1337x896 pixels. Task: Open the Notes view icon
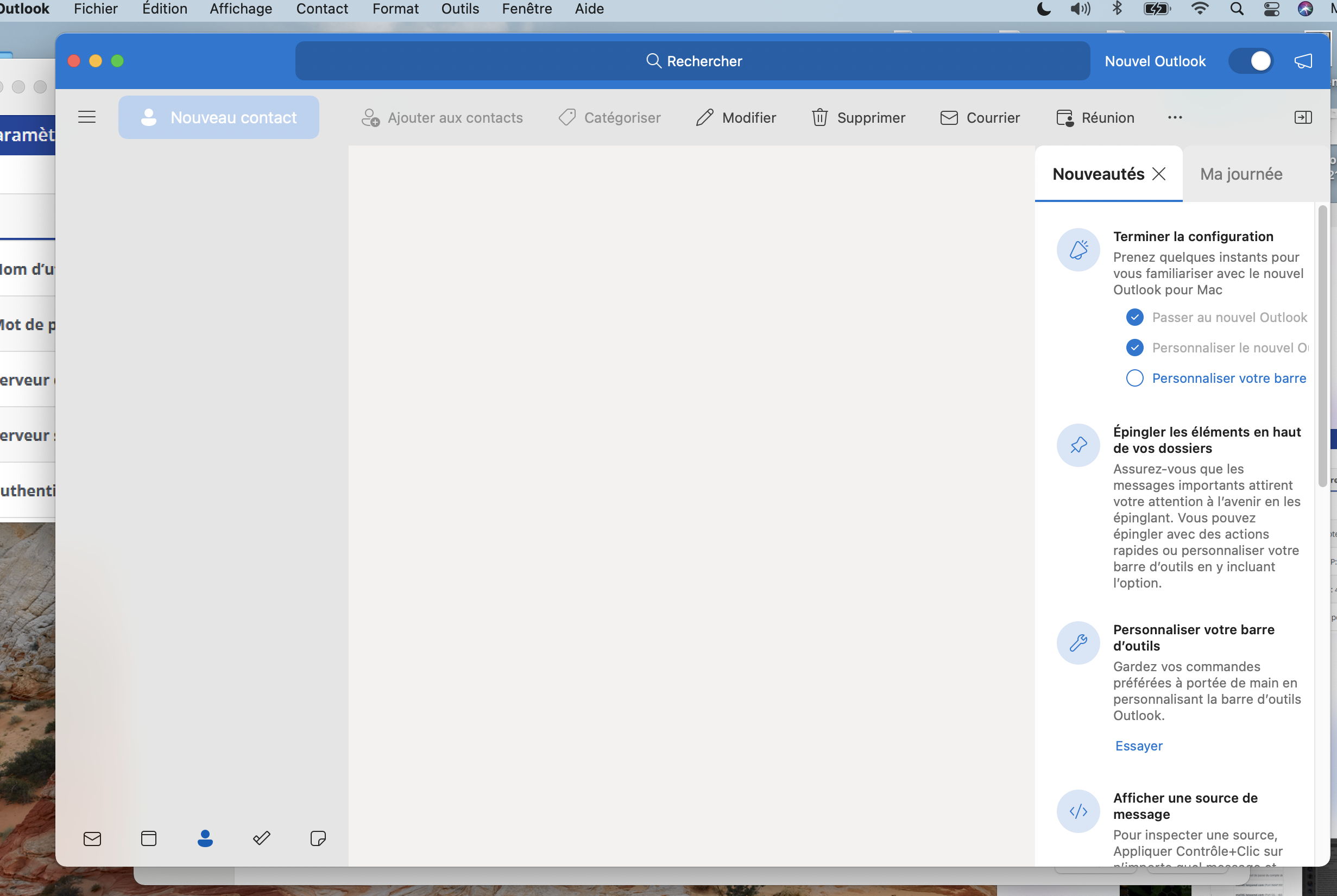(x=318, y=838)
